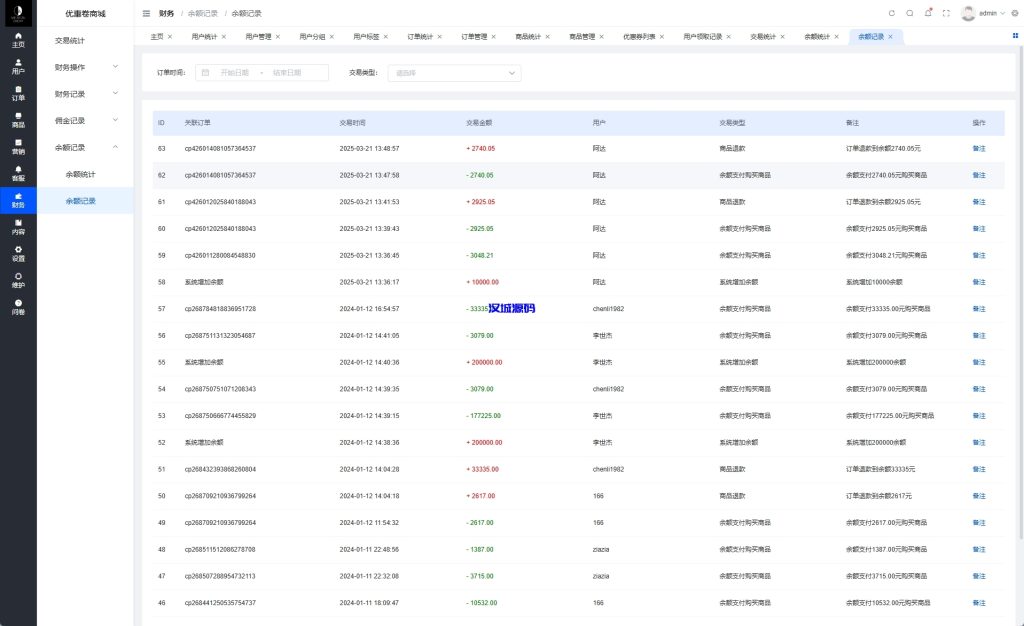Image resolution: width=1024 pixels, height=626 pixels.
Task: Close the 用户统计 tab
Action: click(224, 36)
